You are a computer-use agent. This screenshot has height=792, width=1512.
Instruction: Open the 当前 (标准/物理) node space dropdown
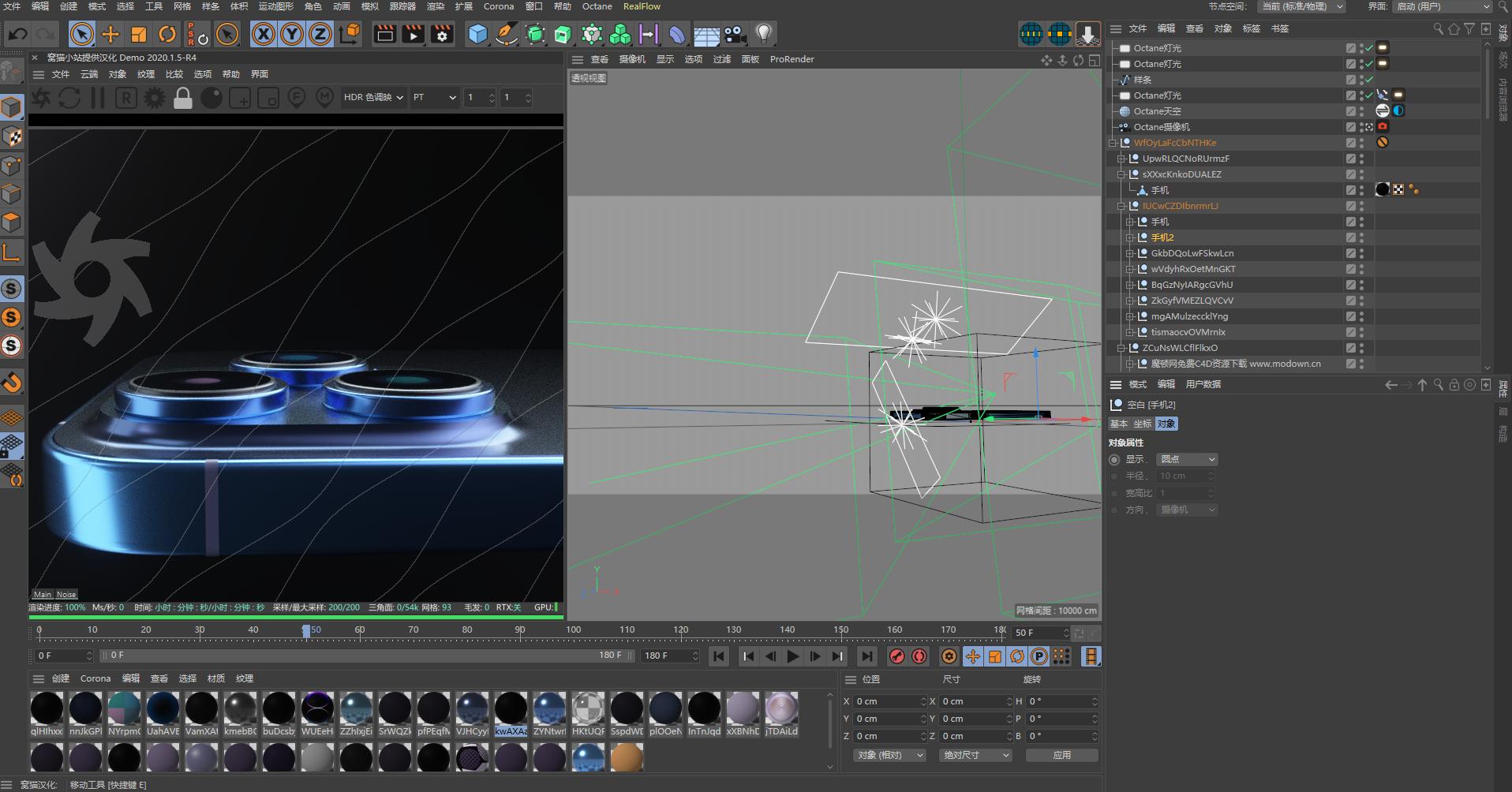point(1302,6)
